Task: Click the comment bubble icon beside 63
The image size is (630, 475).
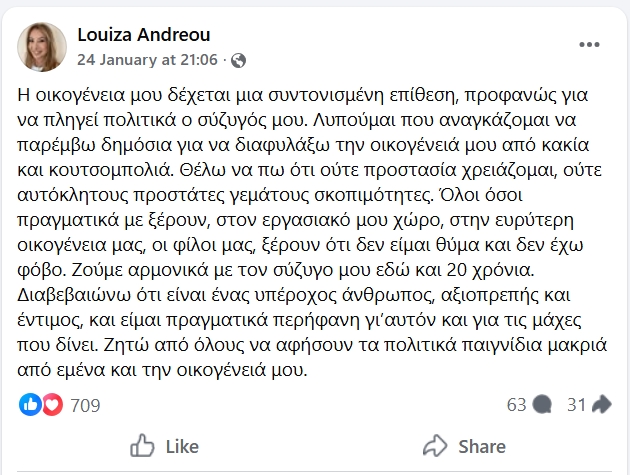Action: pyautogui.click(x=542, y=404)
